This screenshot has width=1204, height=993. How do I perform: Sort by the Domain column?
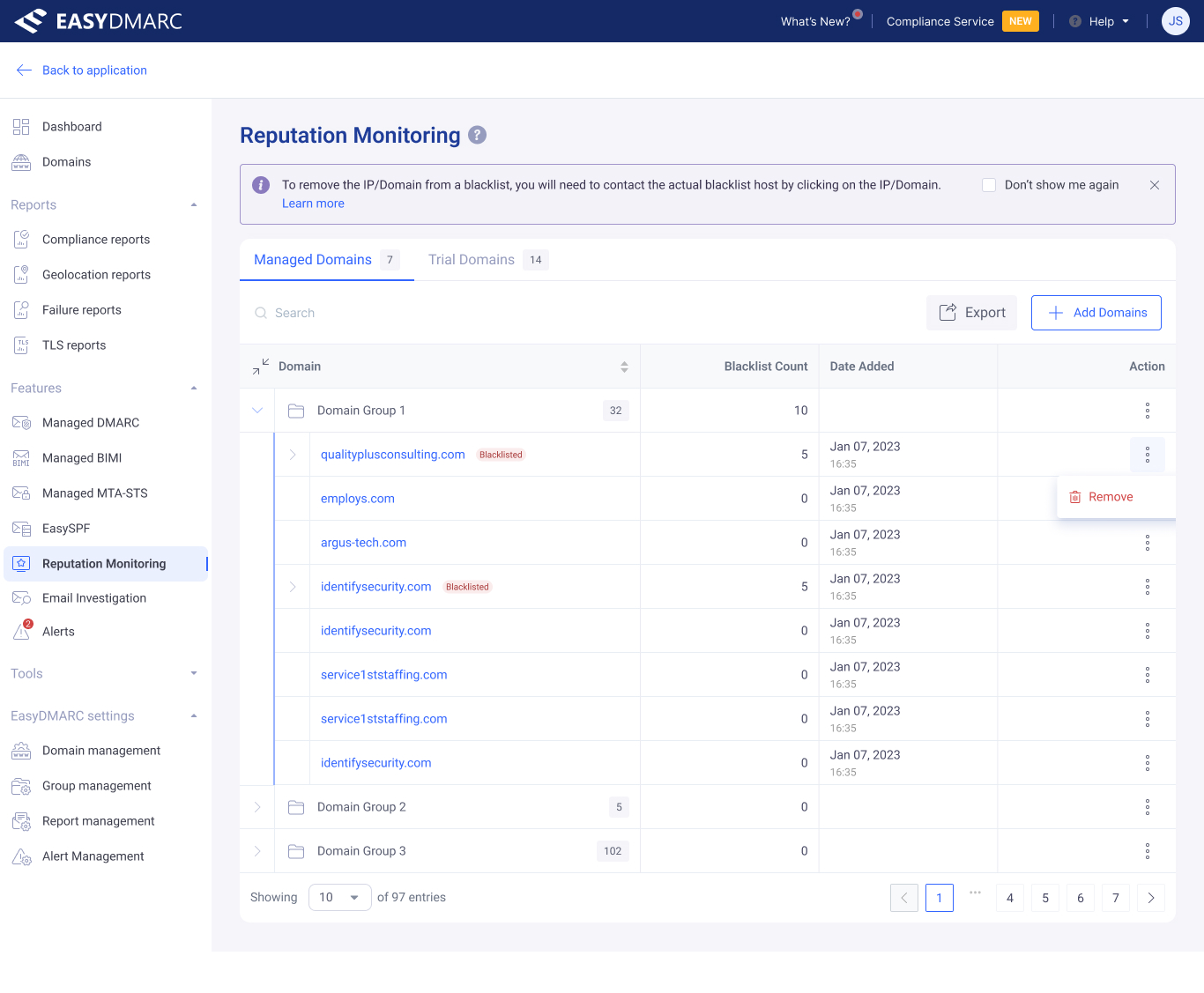pos(624,367)
